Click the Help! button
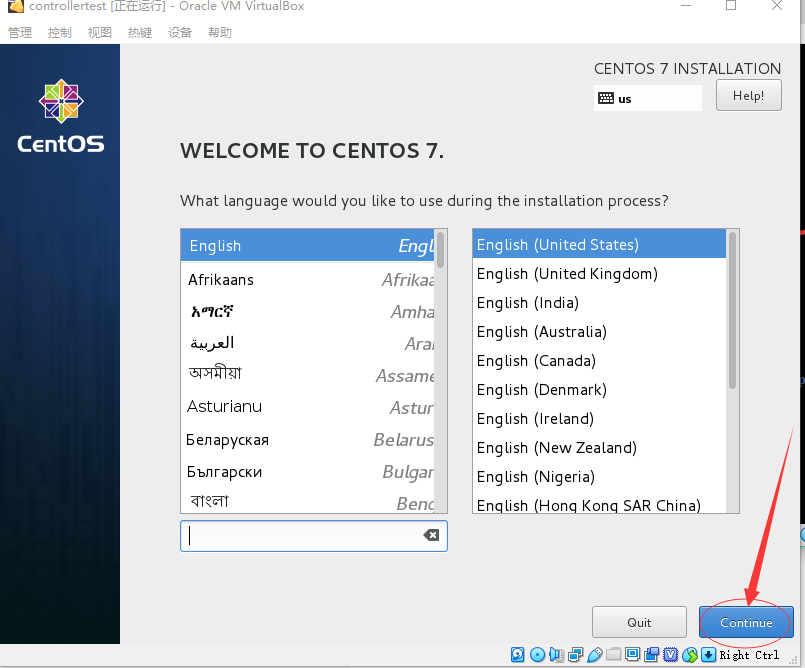This screenshot has width=805, height=668. [x=749, y=96]
